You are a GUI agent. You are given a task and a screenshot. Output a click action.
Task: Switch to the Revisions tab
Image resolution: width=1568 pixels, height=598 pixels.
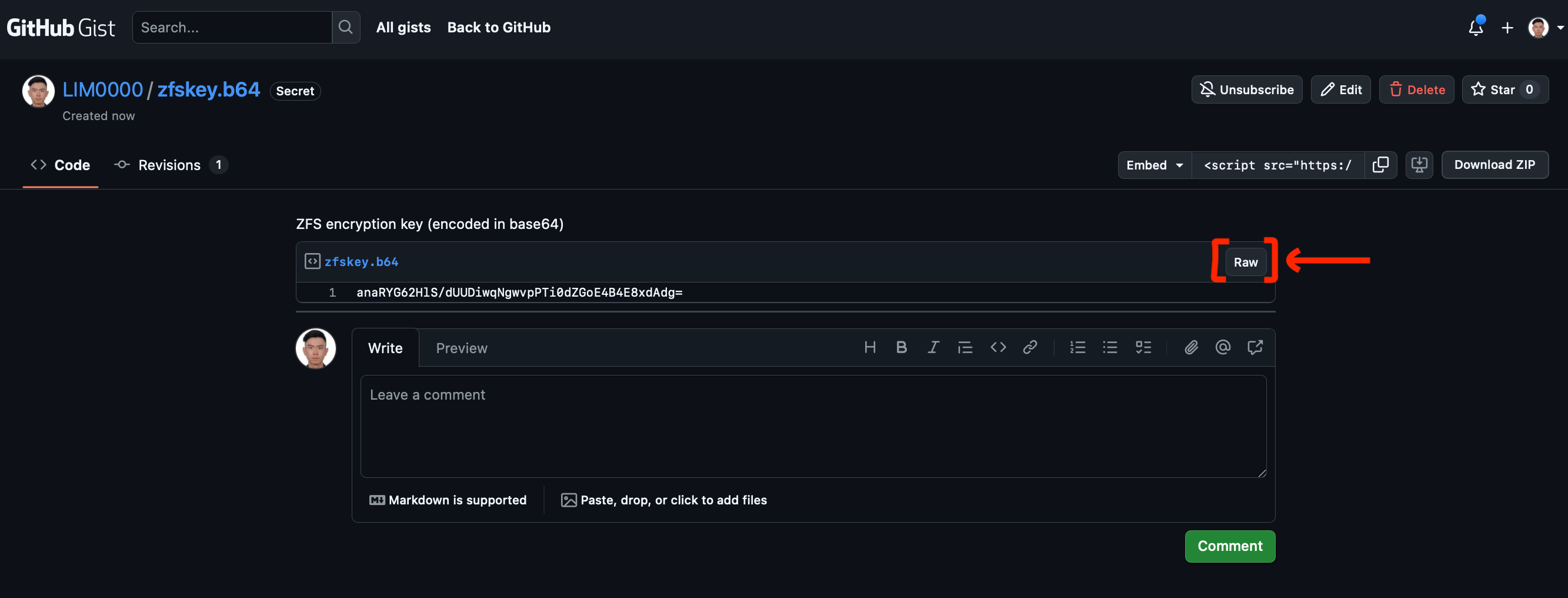(169, 165)
